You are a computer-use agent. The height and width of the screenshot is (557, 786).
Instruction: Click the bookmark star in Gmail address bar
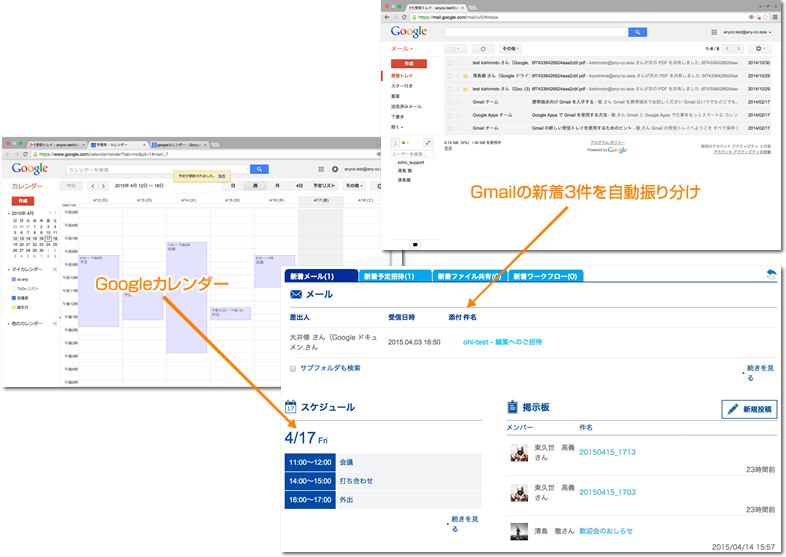click(x=765, y=17)
